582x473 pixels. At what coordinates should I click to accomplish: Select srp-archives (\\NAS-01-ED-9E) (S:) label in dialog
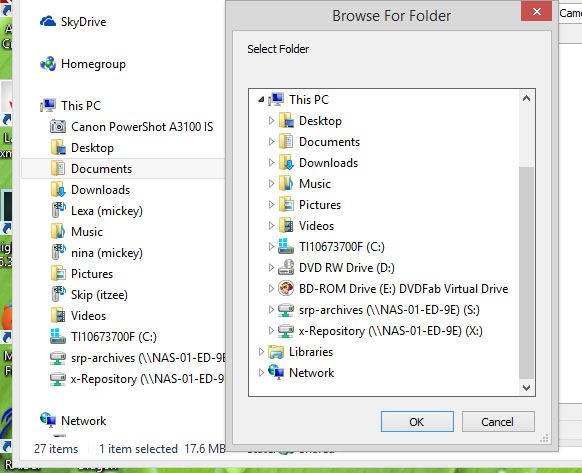(x=389, y=310)
